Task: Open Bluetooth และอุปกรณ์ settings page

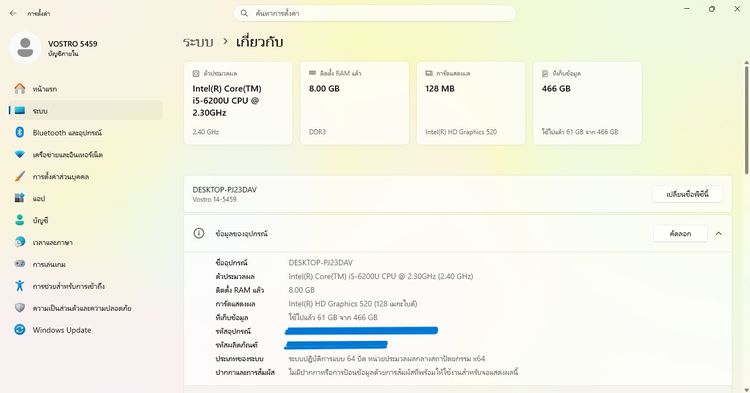Action: pos(86,132)
